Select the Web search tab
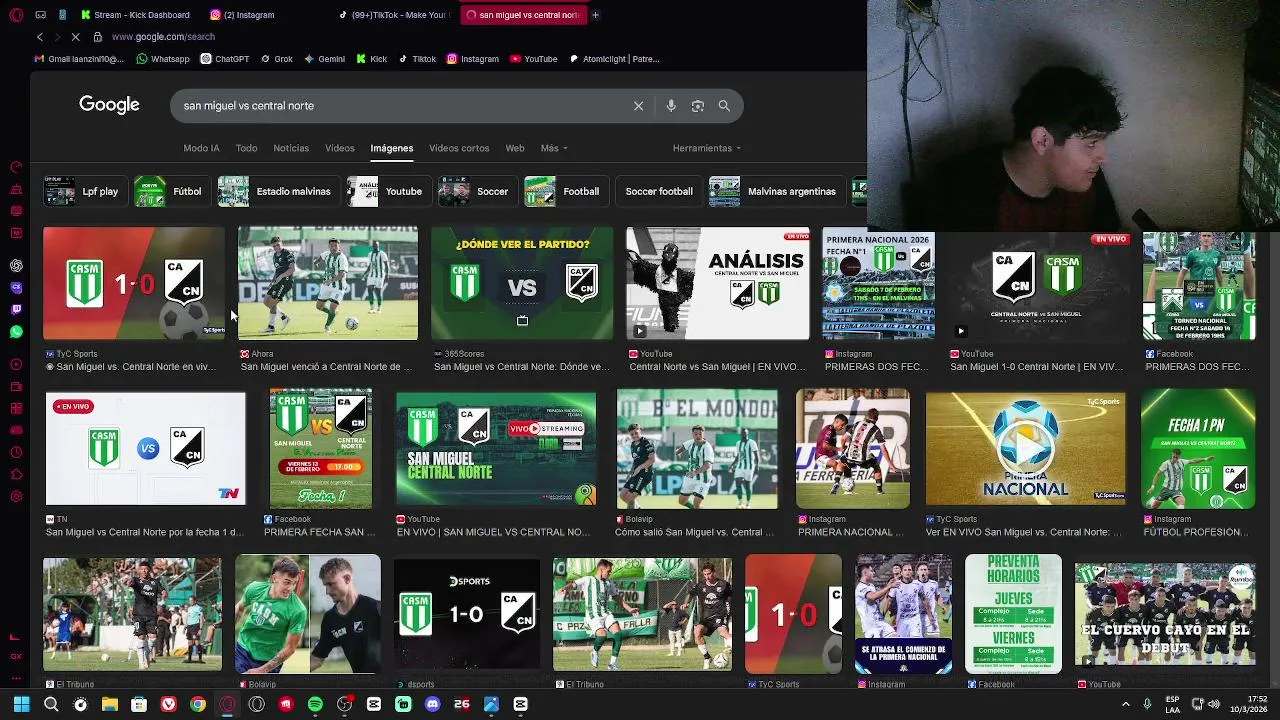Screen dimensions: 1280x720 click(515, 148)
